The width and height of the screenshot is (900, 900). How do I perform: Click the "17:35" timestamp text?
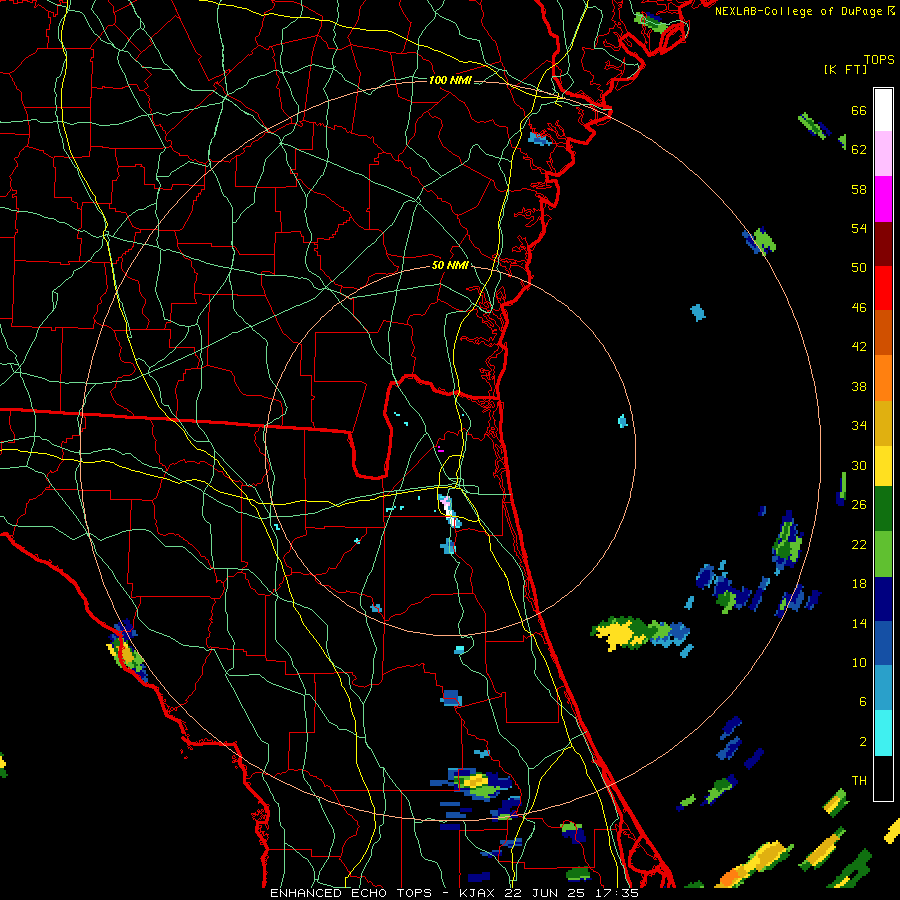point(617,893)
